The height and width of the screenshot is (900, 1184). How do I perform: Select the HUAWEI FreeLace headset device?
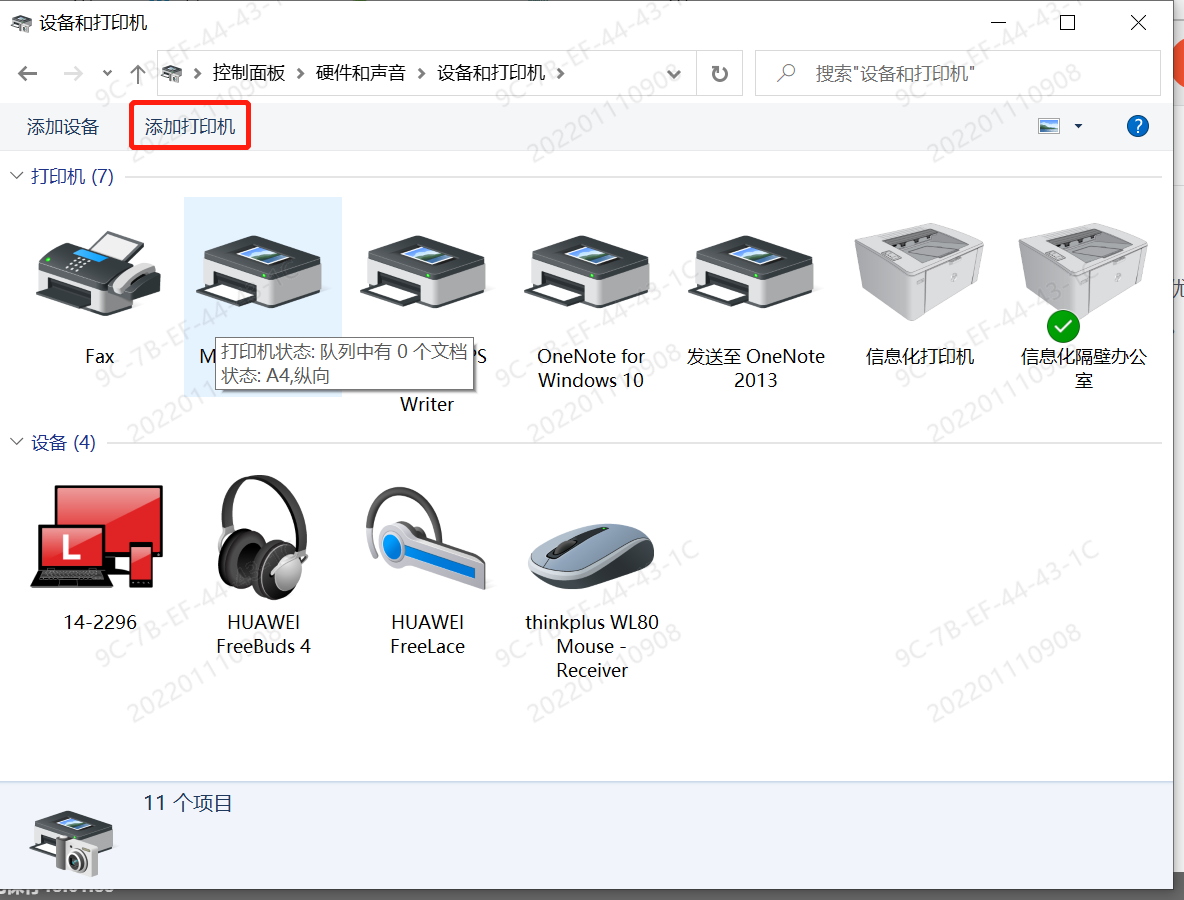point(427,537)
